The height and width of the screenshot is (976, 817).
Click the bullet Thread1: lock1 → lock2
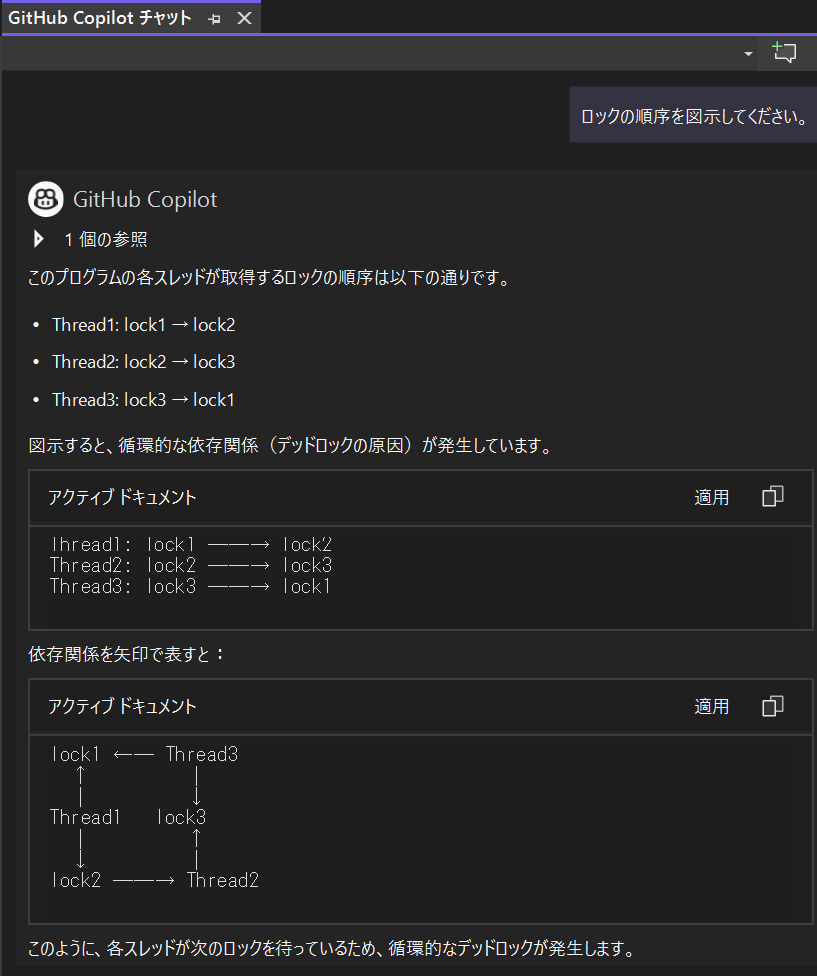[x=144, y=325]
